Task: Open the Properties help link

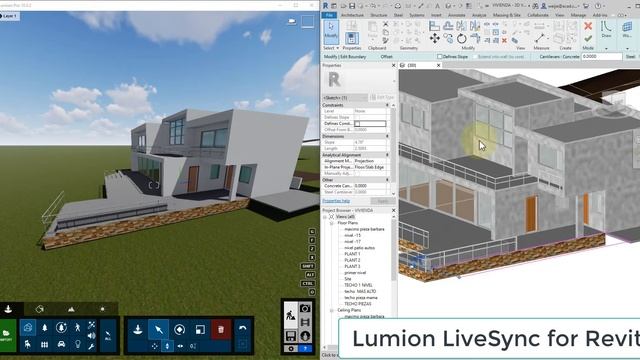Action: pyautogui.click(x=336, y=201)
